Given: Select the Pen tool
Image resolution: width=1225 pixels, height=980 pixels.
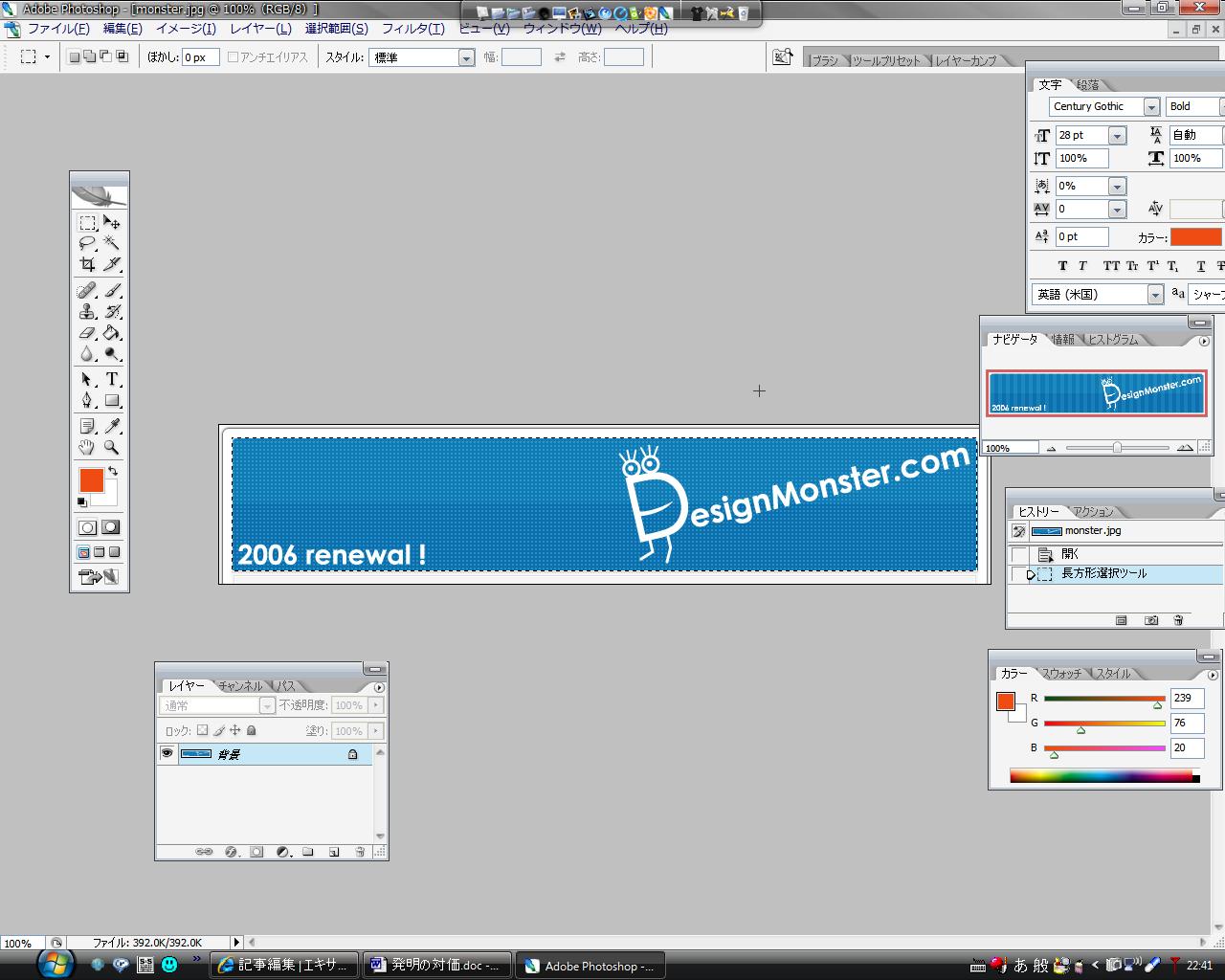Looking at the screenshot, I should point(87,400).
